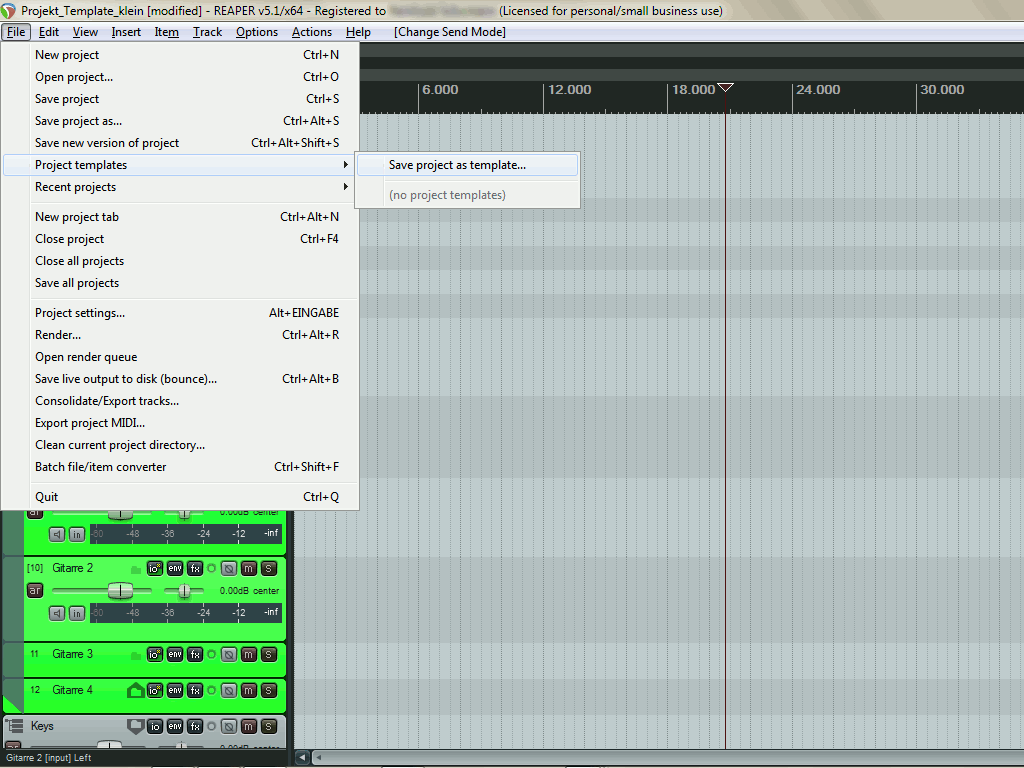Click the Gitarre 2 level meter
The width and height of the screenshot is (1024, 768).
pyautogui.click(x=186, y=613)
